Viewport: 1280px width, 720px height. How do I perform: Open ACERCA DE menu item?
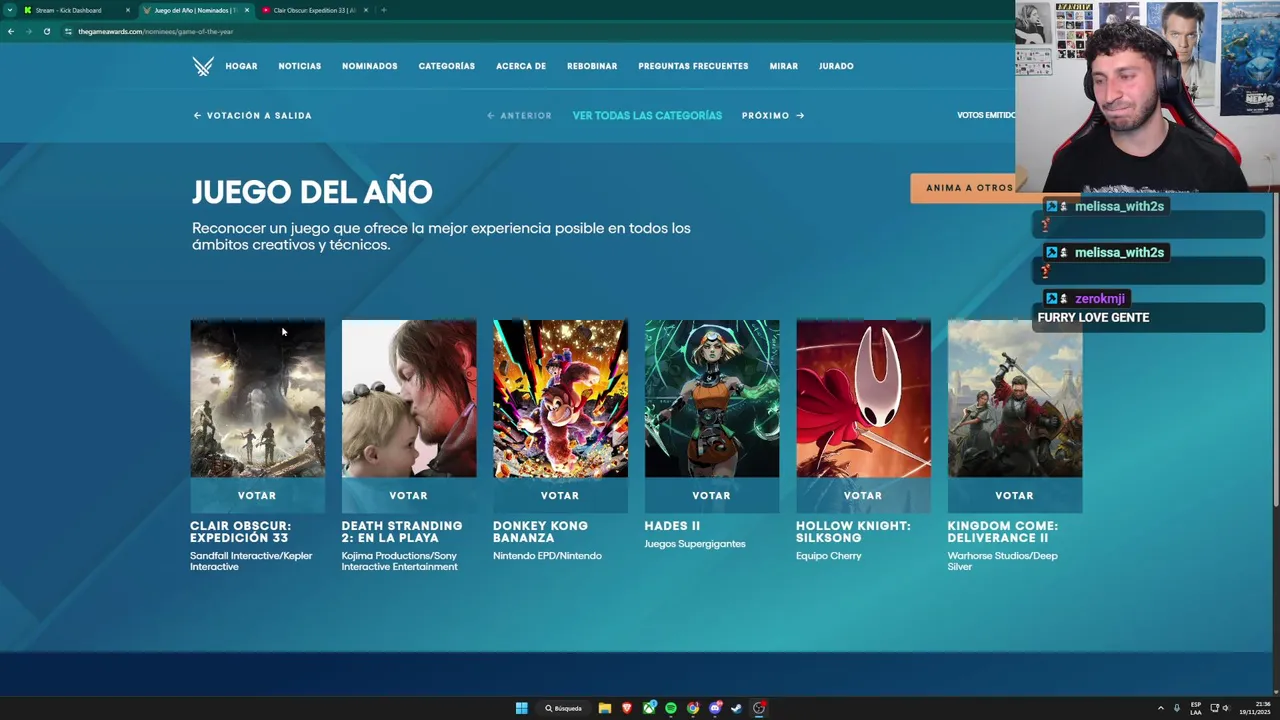click(x=521, y=66)
